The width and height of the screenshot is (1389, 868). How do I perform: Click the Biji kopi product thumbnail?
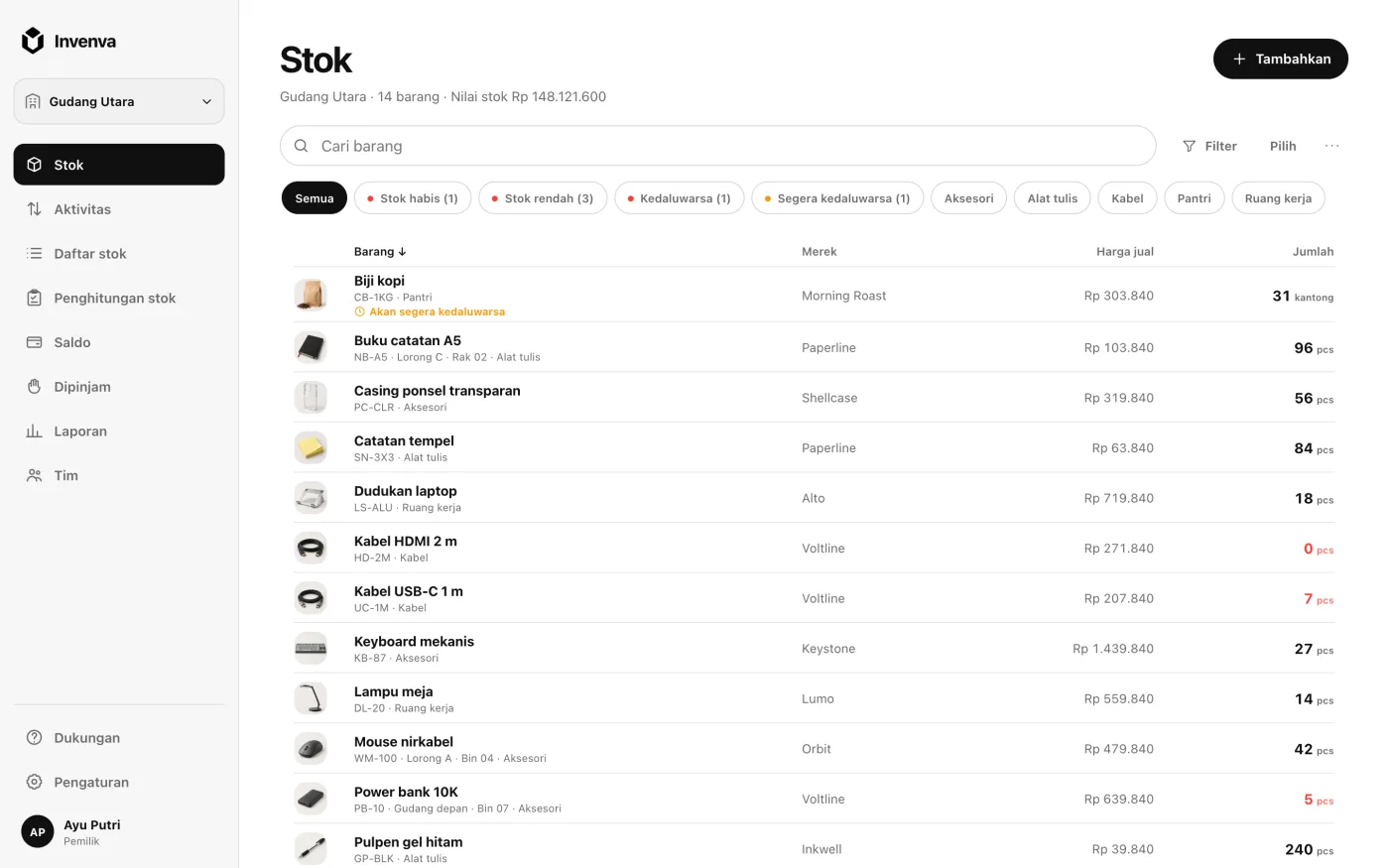[311, 295]
